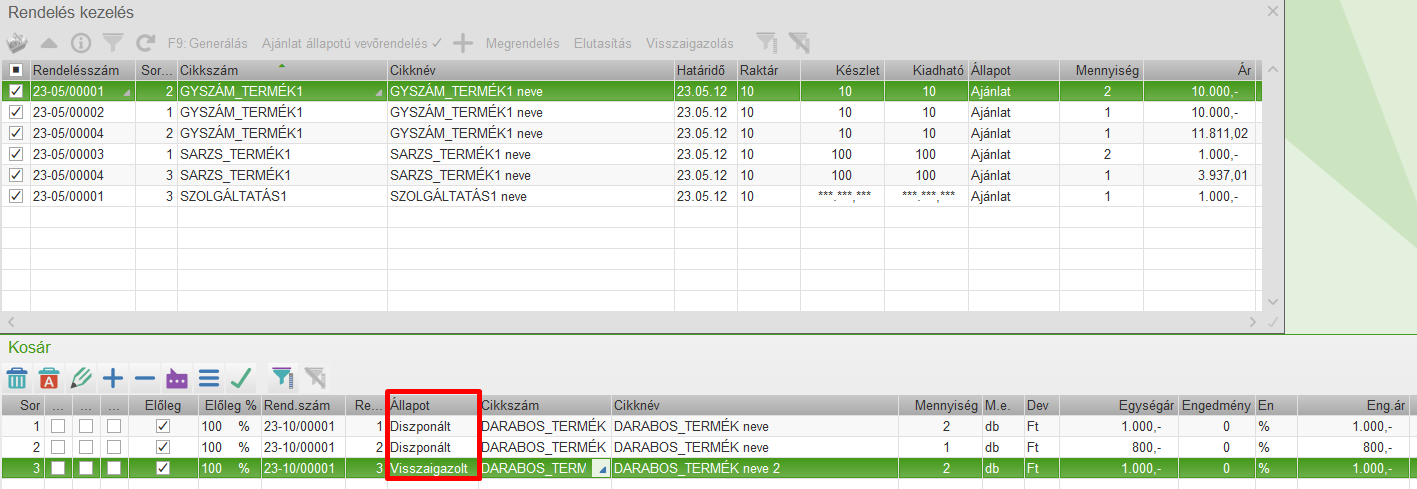Click the horizontal scroll right arrow of orders table

click(x=1255, y=321)
